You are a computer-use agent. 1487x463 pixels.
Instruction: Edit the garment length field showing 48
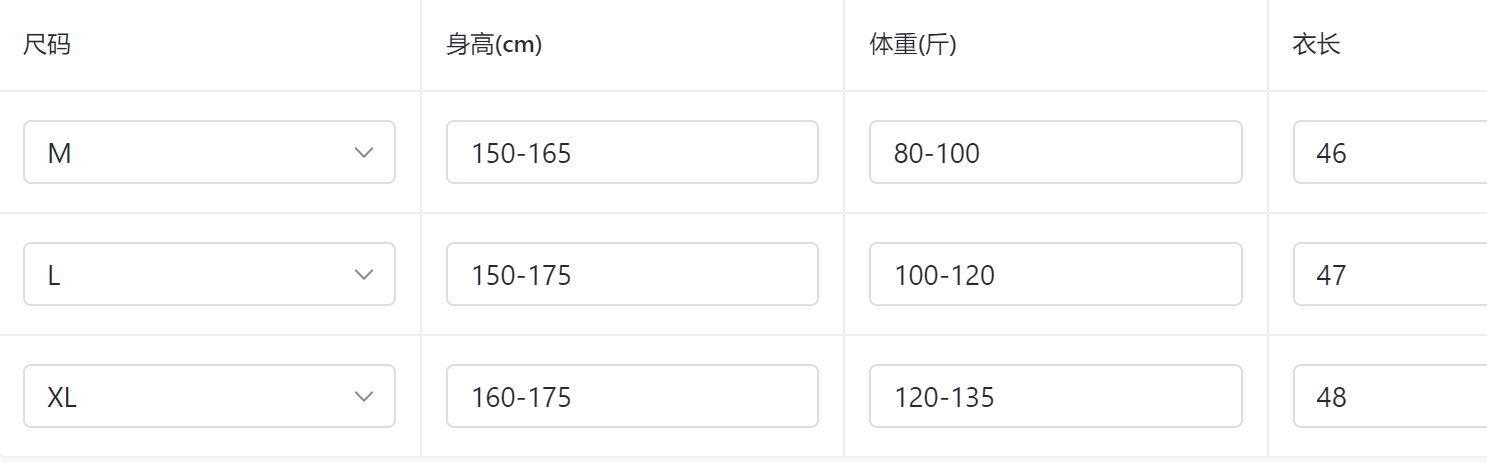tap(1388, 397)
